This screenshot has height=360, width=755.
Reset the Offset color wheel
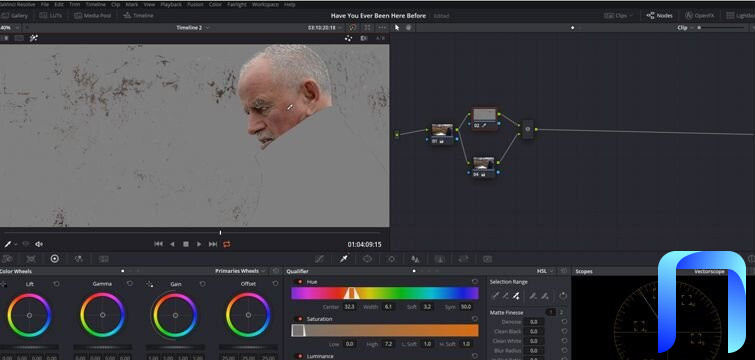click(x=275, y=284)
